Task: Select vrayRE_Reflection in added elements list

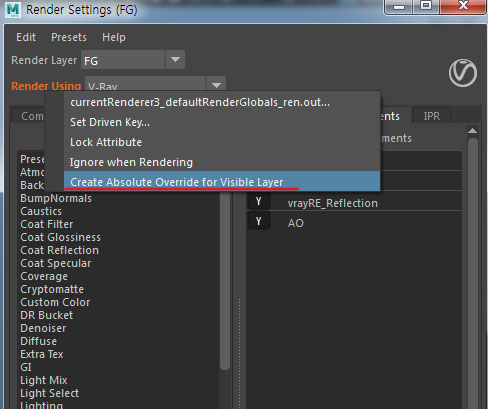Action: (333, 203)
